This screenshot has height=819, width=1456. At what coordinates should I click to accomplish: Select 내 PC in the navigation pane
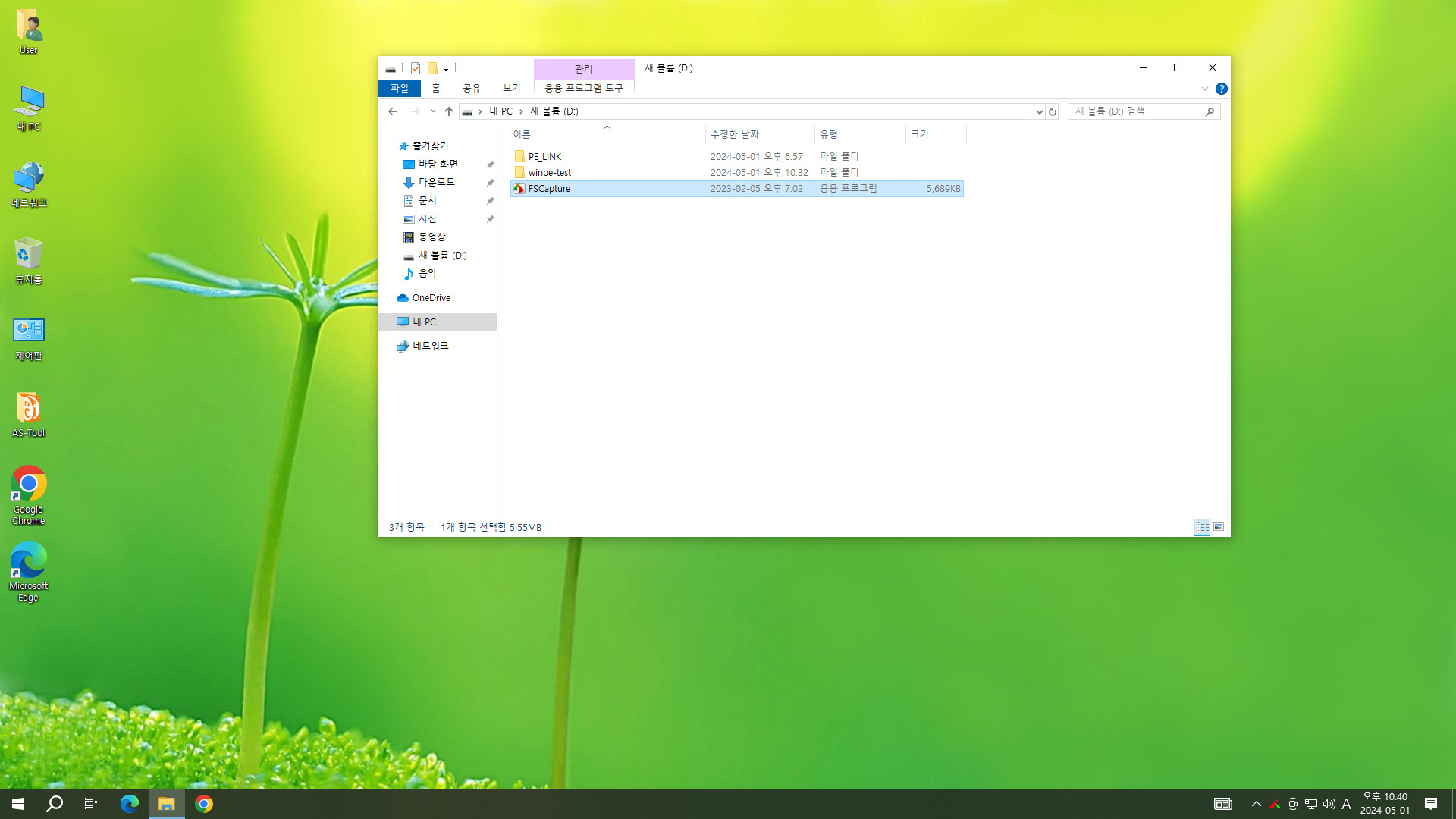(x=438, y=322)
